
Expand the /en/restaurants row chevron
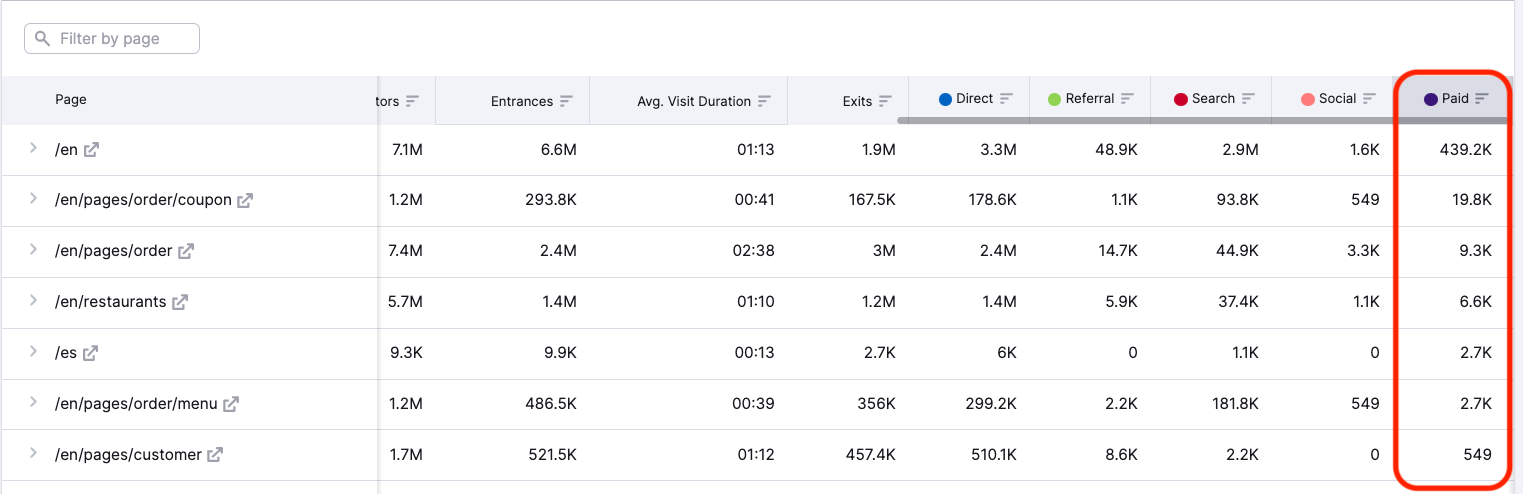click(x=33, y=301)
